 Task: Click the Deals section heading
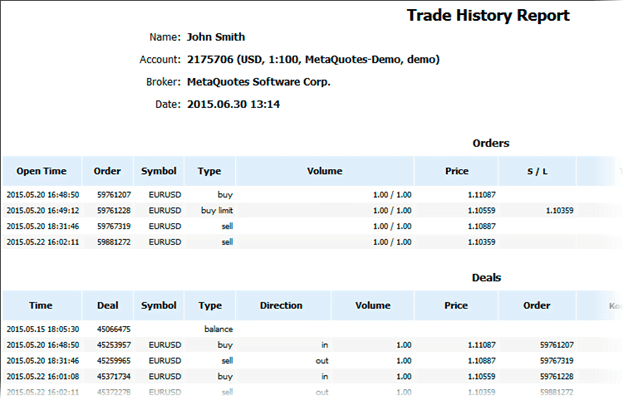pos(486,278)
